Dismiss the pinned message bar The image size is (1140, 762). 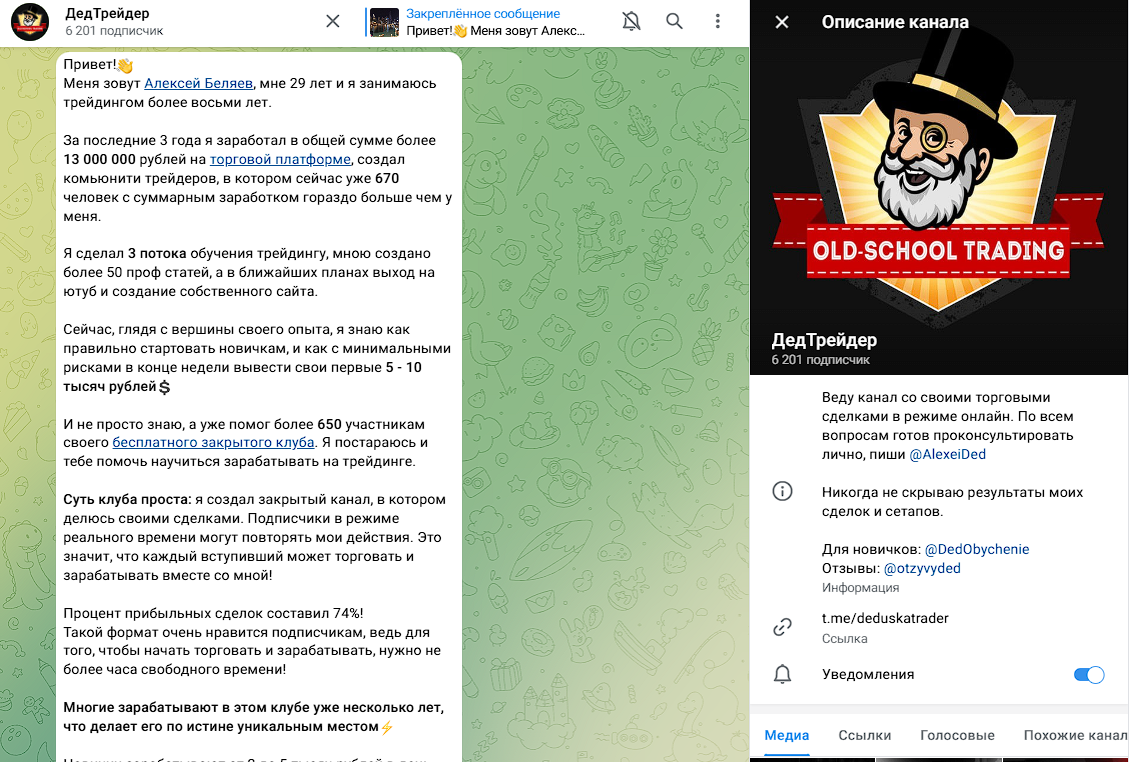click(x=333, y=21)
